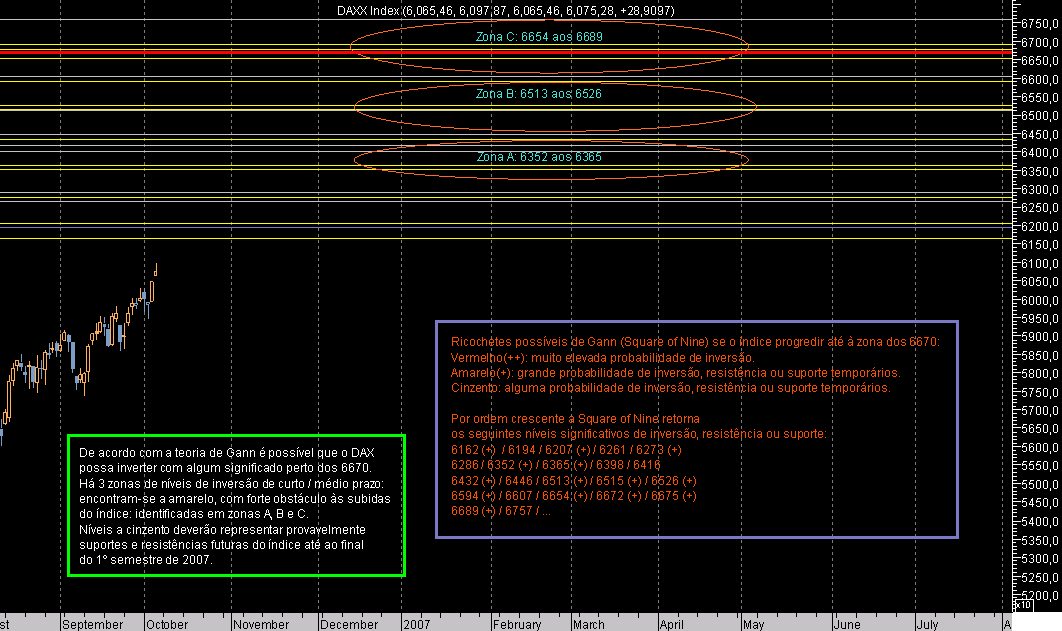Click the purple-bordered Square of Nine annotation box

point(698,430)
